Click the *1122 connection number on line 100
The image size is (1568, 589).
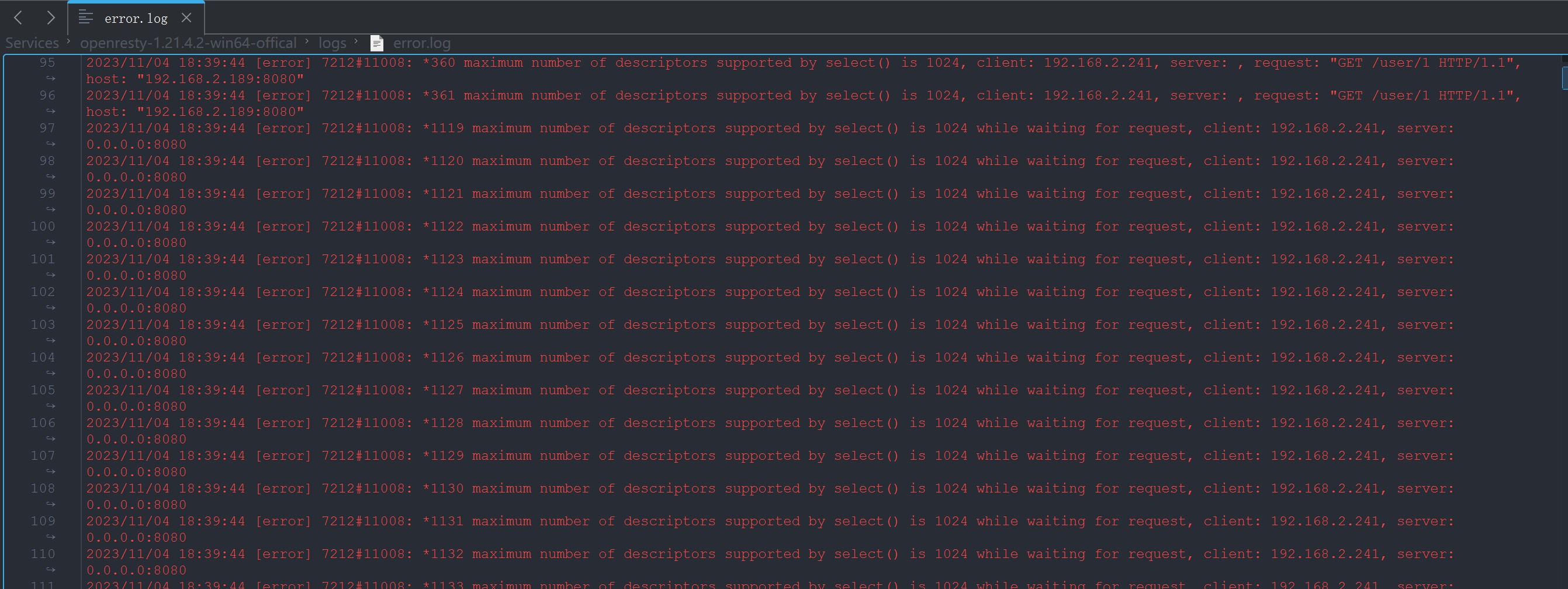[443, 226]
